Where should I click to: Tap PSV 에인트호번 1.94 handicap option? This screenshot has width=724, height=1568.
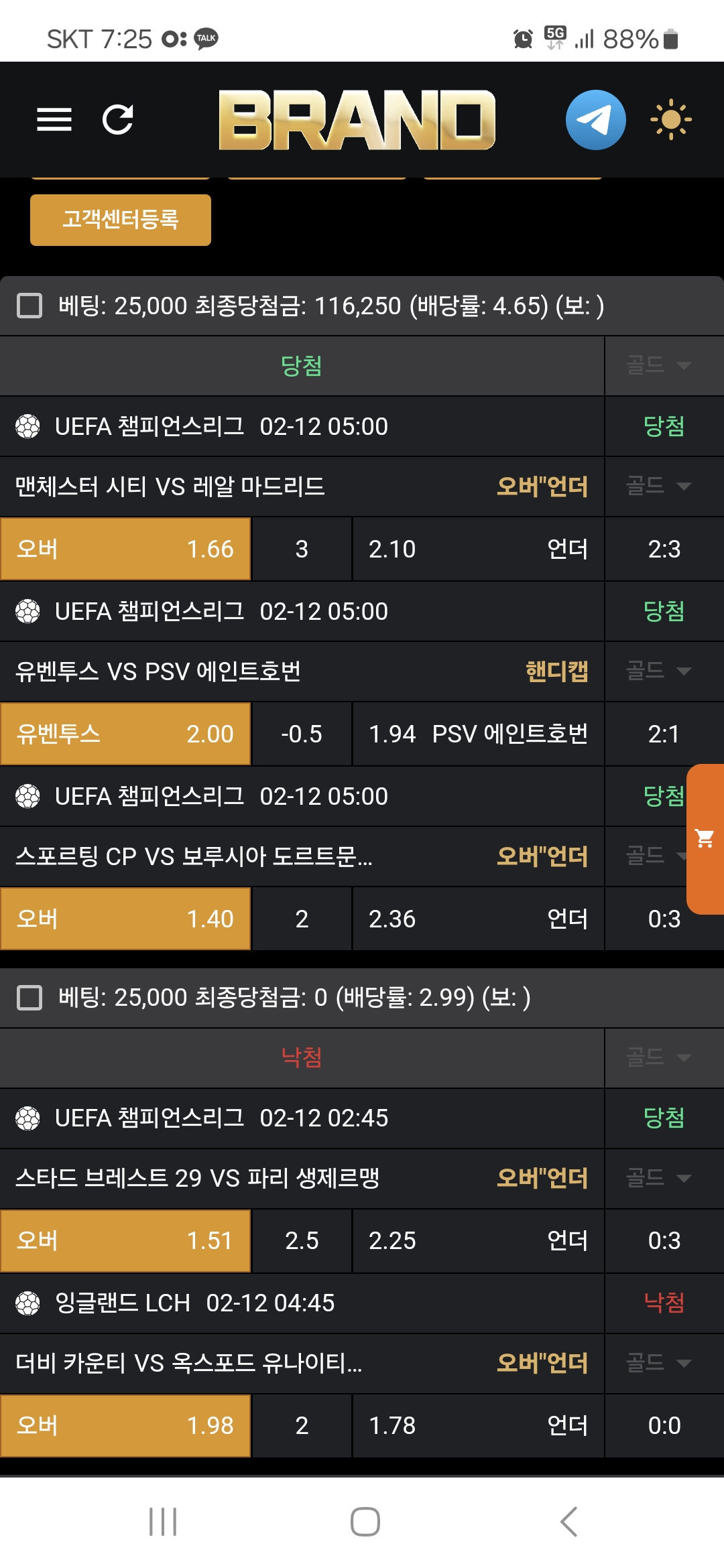pos(478,734)
